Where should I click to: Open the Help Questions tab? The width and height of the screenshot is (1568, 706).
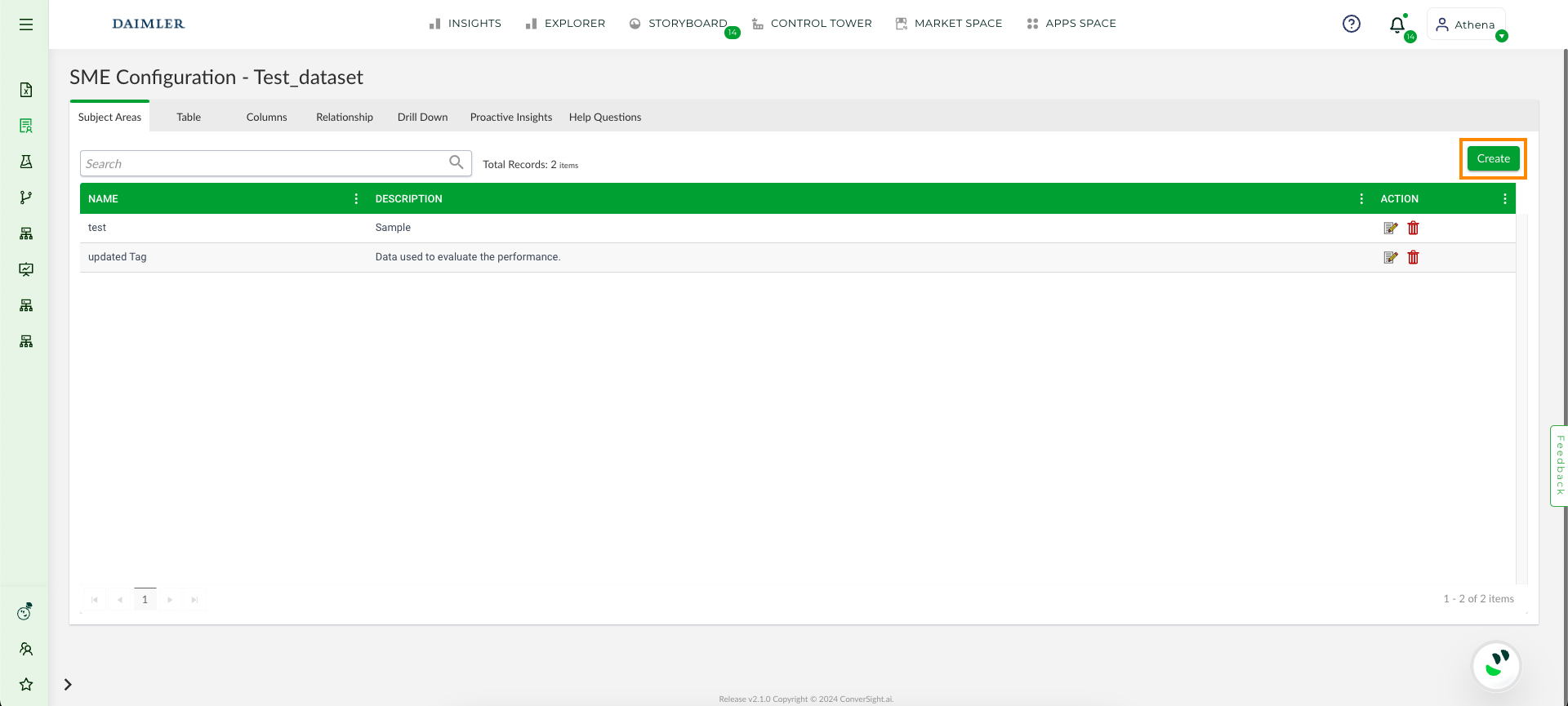(x=605, y=117)
